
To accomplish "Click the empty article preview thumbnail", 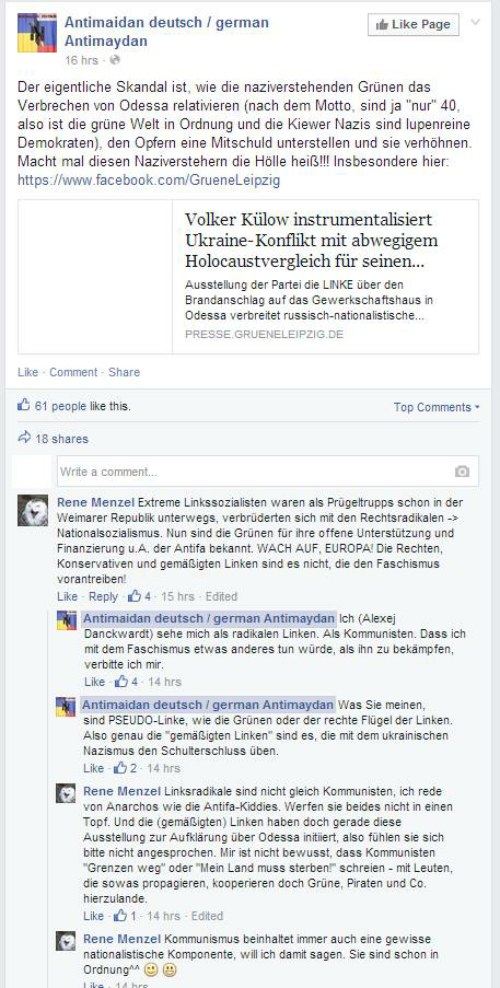I will coord(95,277).
